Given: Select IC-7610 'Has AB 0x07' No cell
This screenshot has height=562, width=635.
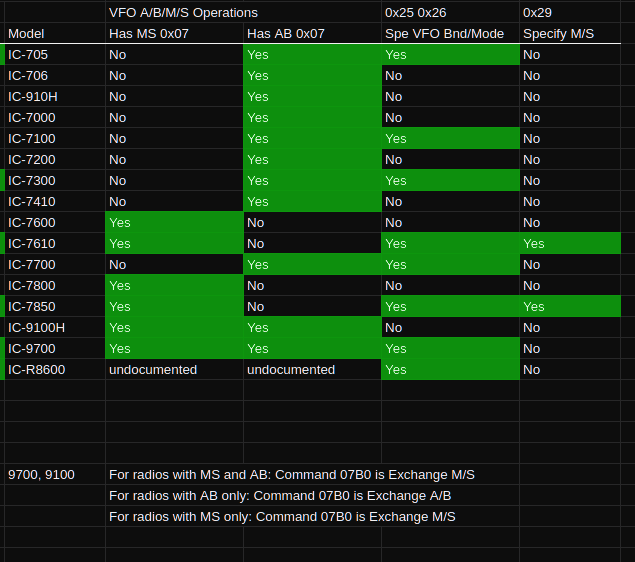Looking at the screenshot, I should point(312,244).
